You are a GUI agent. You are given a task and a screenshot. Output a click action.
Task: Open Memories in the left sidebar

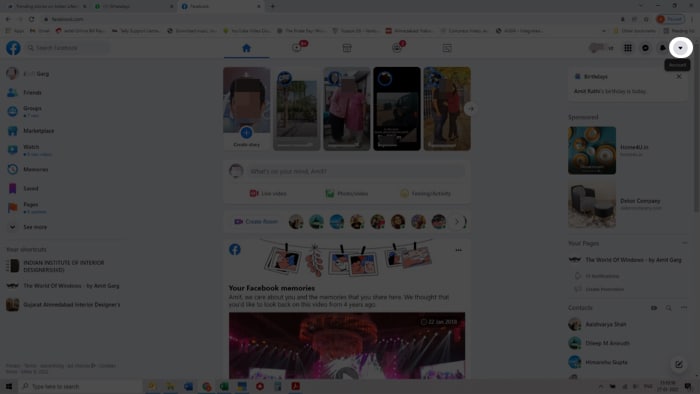click(x=35, y=170)
